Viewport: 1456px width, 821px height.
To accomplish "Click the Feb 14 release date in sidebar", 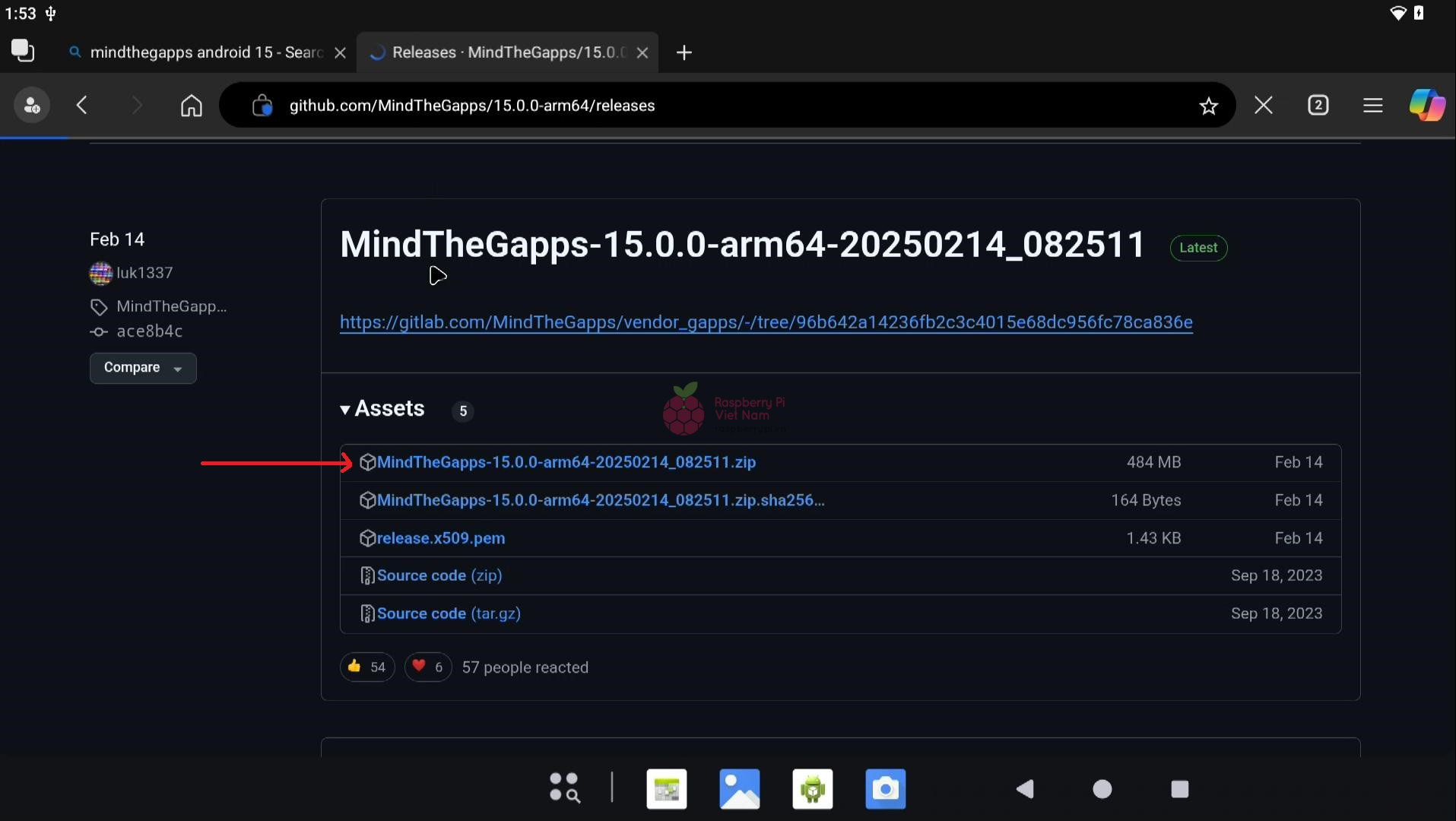I will coord(117,239).
